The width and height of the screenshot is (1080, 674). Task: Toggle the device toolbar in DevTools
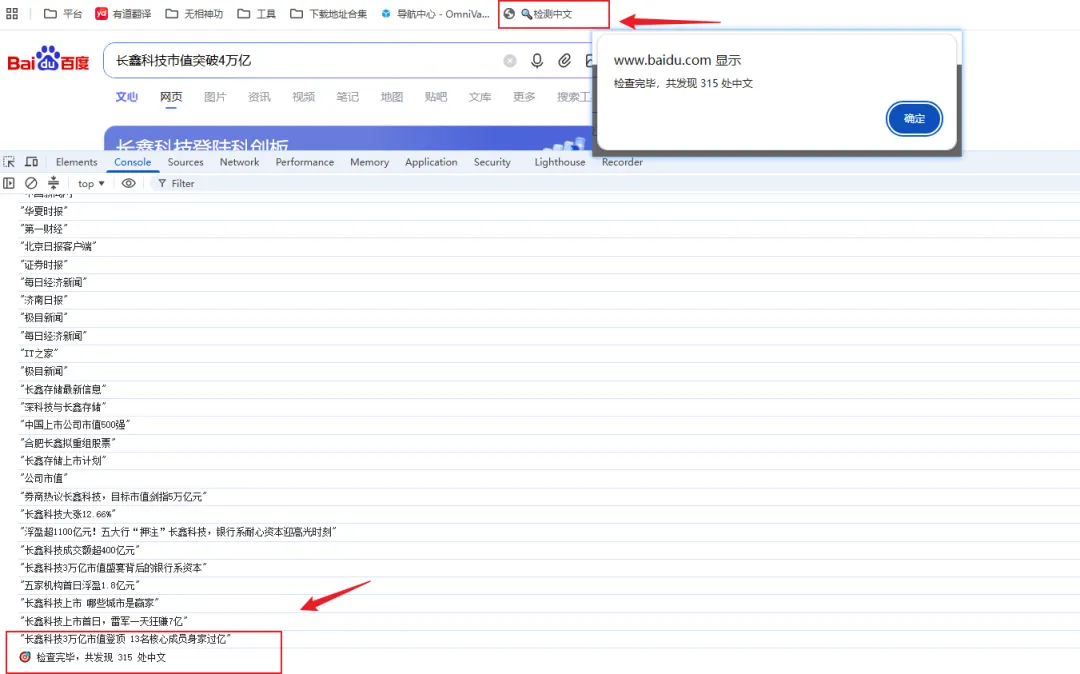32,162
